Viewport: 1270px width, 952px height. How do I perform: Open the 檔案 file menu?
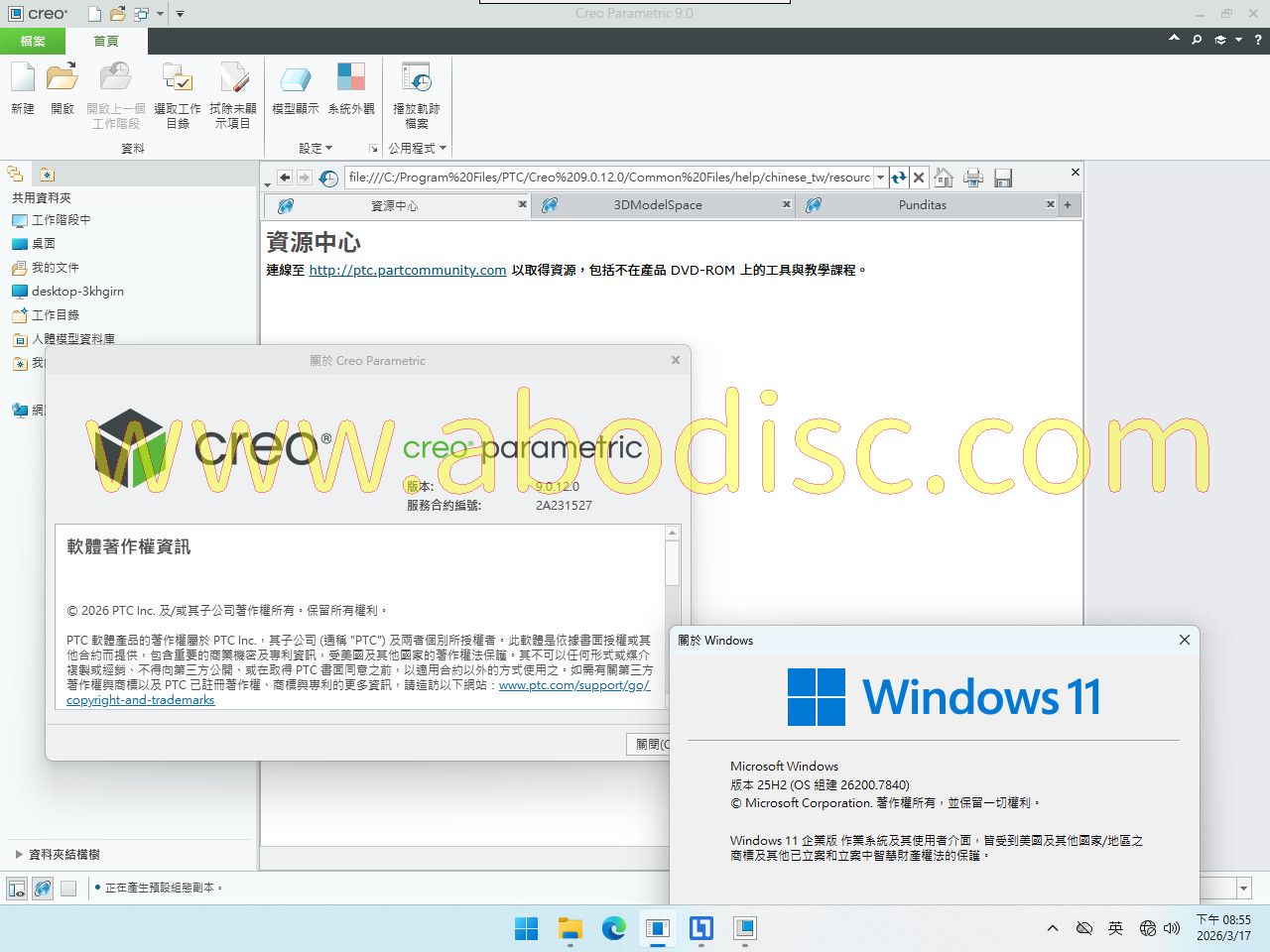point(33,41)
